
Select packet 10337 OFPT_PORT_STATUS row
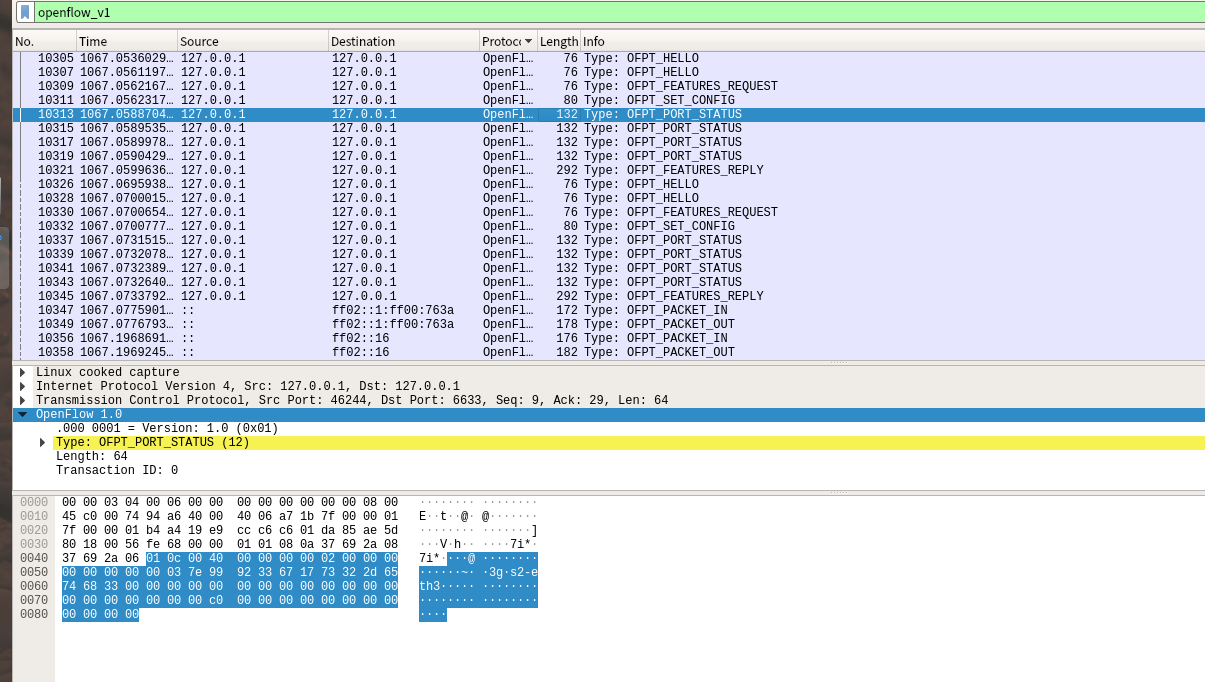pos(609,240)
